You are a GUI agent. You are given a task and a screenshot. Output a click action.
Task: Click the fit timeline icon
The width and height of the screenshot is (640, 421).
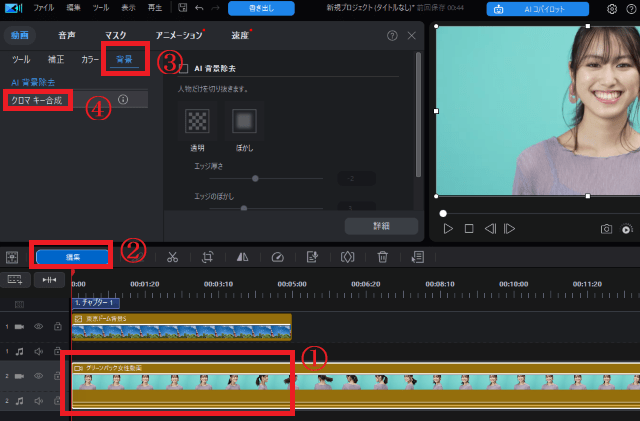[49, 280]
